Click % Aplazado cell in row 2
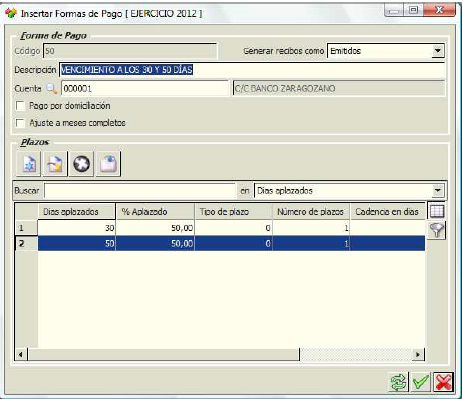463x399 pixels. pyautogui.click(x=155, y=244)
